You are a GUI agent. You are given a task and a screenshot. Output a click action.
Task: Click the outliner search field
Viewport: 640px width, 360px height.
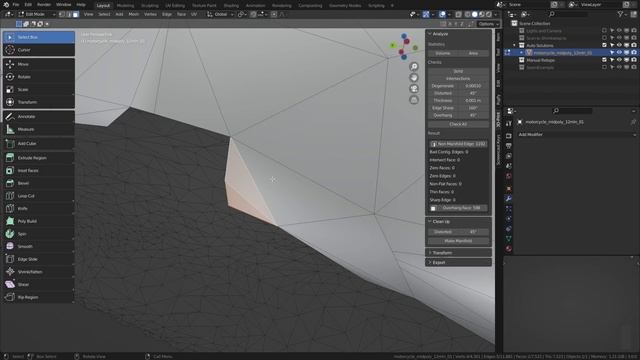coord(568,14)
